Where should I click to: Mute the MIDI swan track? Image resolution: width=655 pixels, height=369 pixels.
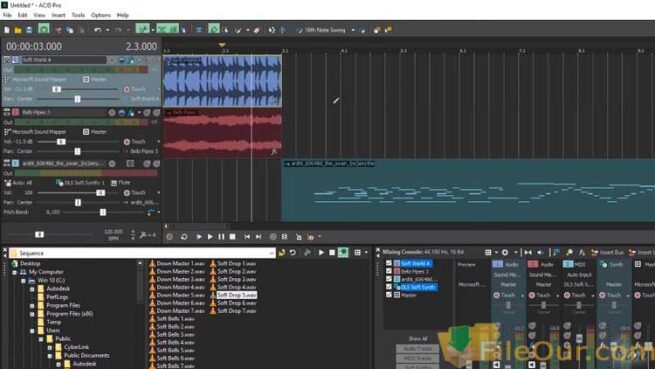[147, 164]
